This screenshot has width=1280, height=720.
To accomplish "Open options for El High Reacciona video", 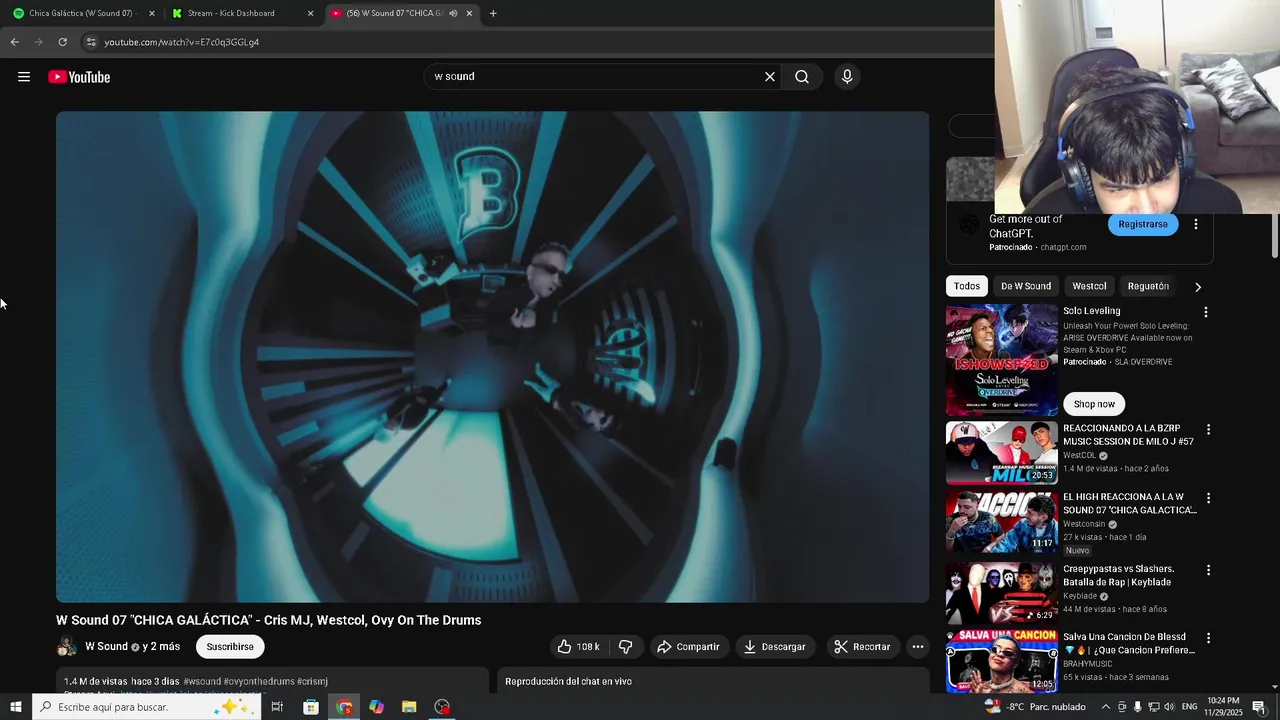I will [x=1208, y=498].
